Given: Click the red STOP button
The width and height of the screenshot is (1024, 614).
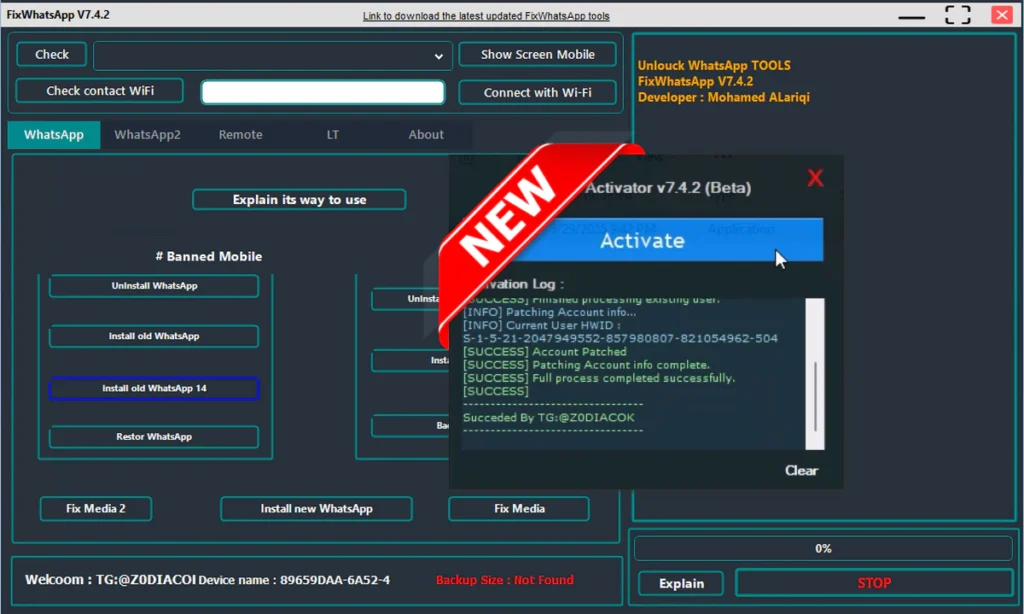Looking at the screenshot, I should 874,583.
